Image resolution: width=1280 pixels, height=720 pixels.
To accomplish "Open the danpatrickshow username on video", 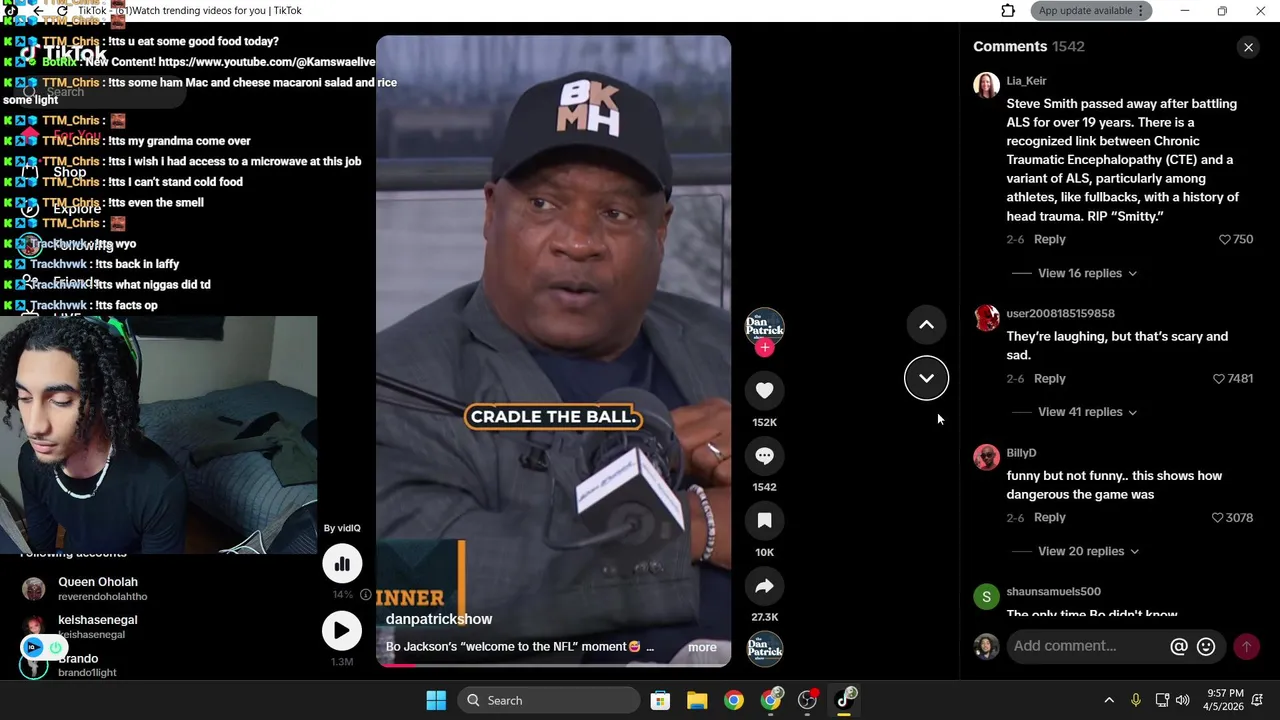I will [439, 620].
